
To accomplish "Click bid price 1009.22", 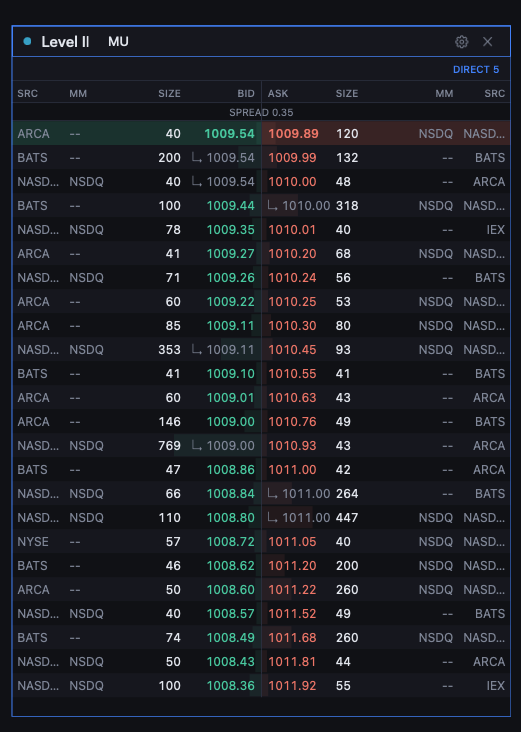I will tap(231, 302).
